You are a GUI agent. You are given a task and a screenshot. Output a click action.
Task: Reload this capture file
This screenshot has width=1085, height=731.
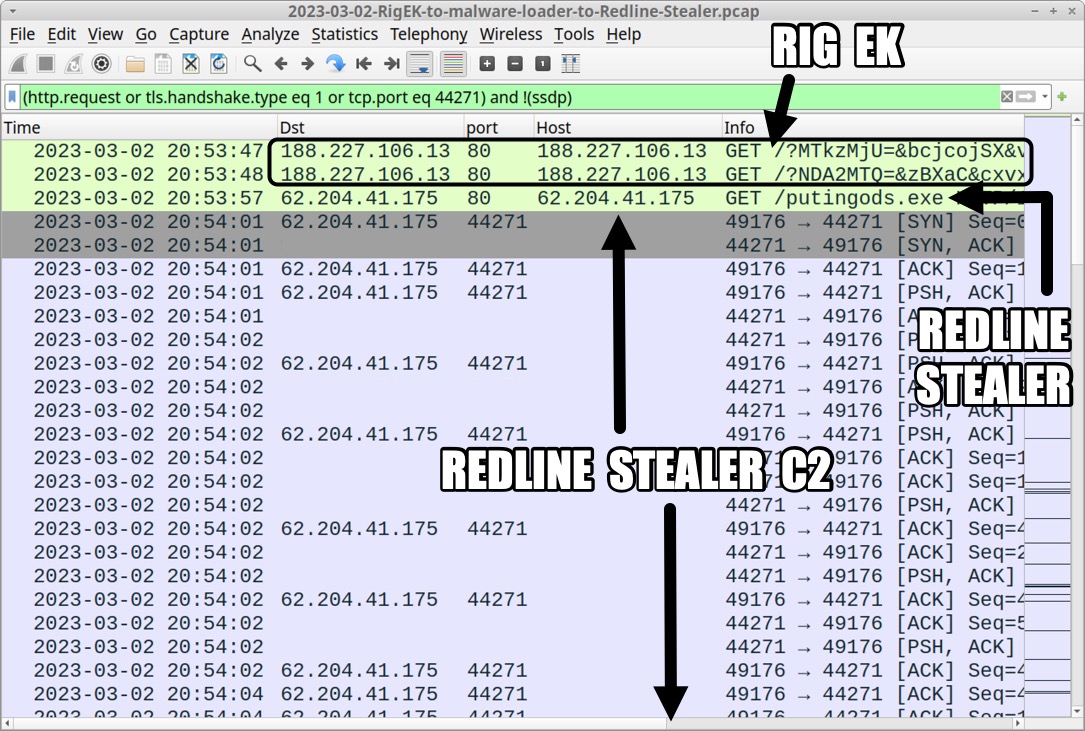coord(218,64)
